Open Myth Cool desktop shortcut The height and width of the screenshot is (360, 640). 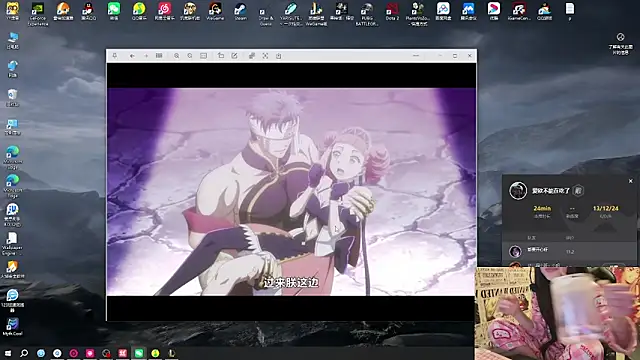click(13, 327)
